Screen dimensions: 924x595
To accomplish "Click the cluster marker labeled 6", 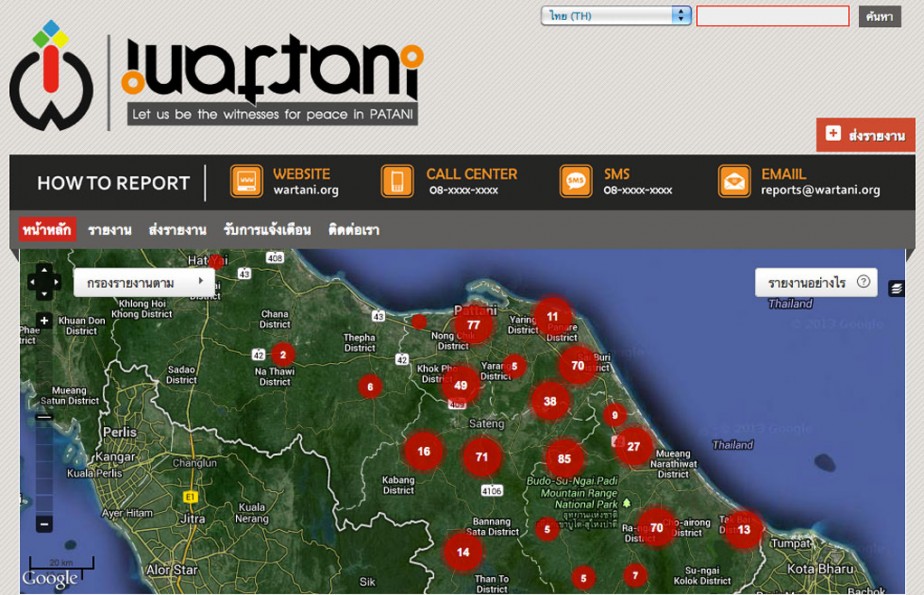I will click(370, 387).
